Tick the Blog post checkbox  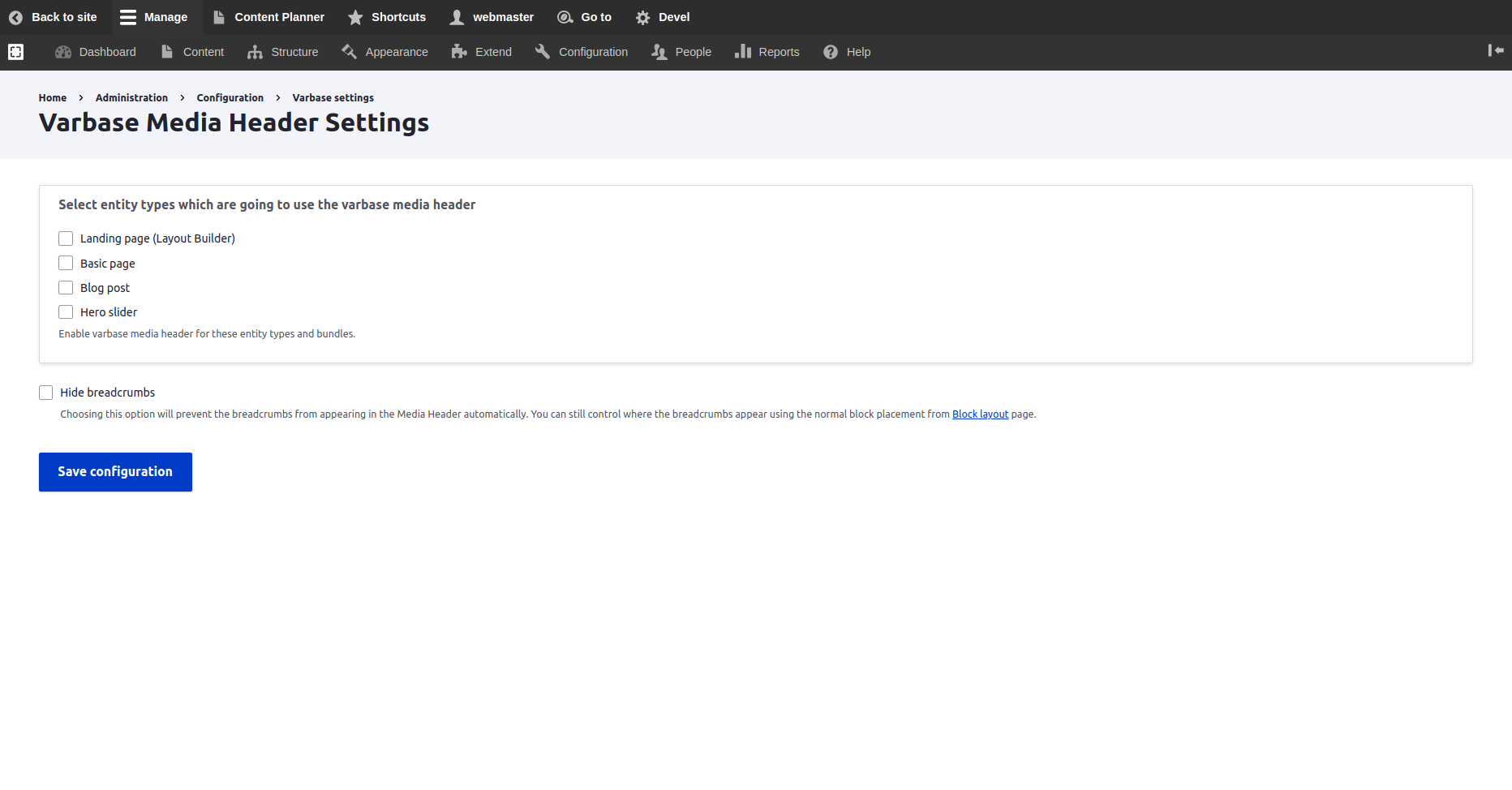point(66,288)
